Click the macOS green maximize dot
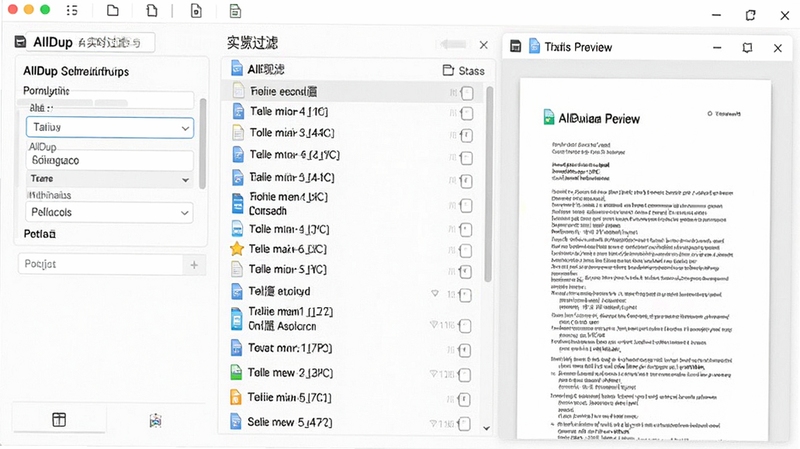This screenshot has height=449, width=800. pyautogui.click(x=45, y=9)
